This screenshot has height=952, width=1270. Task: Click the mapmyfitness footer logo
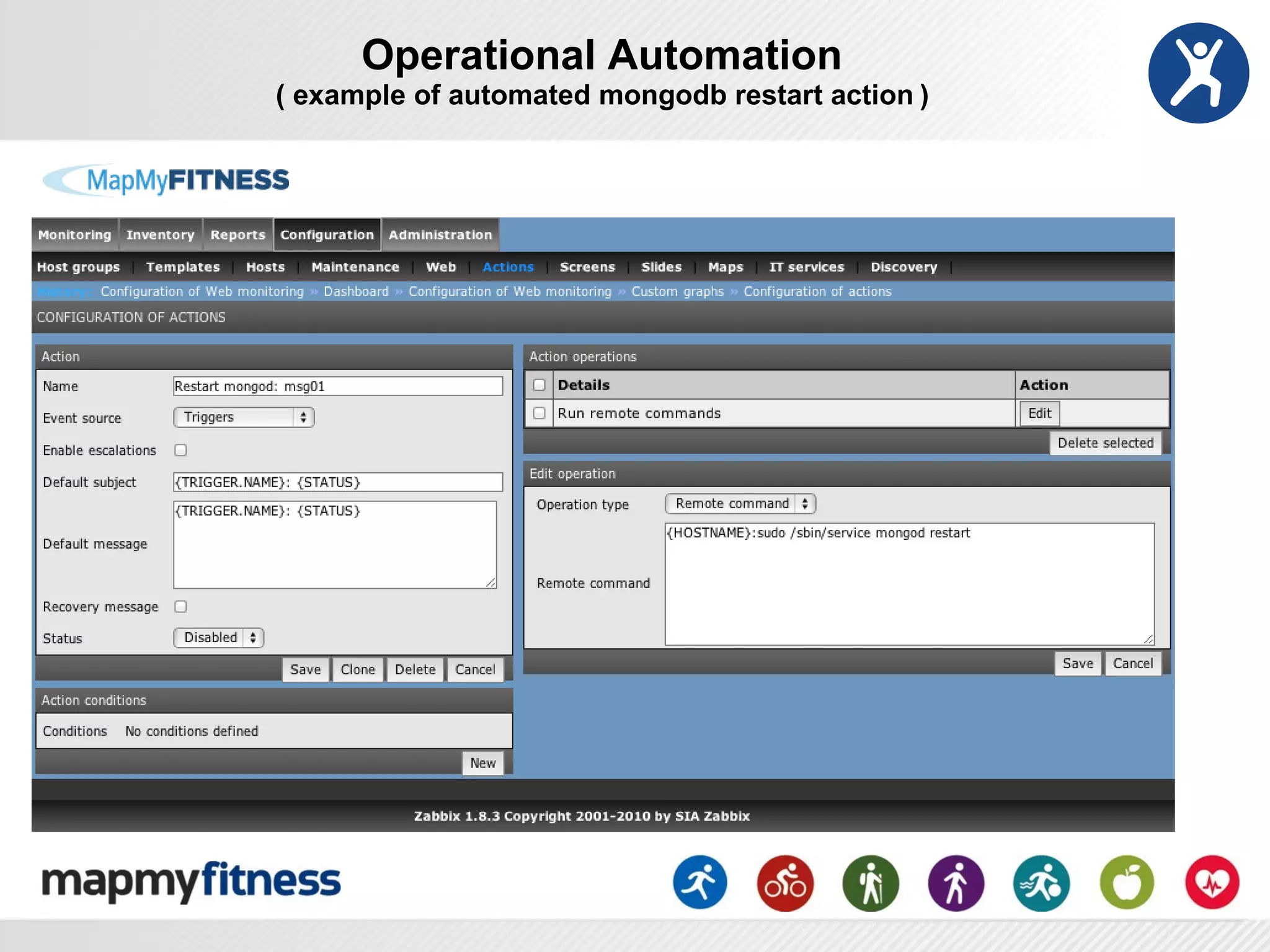pos(191,881)
